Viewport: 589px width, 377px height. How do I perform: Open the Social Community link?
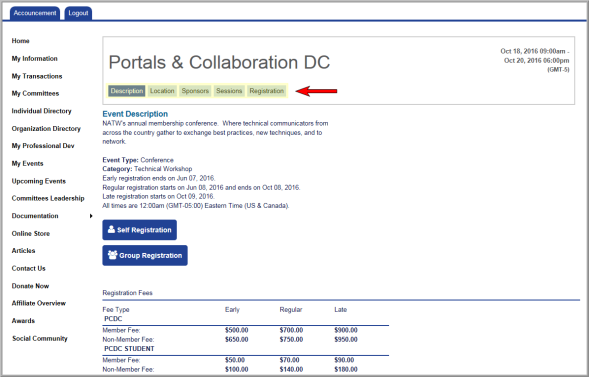40,338
